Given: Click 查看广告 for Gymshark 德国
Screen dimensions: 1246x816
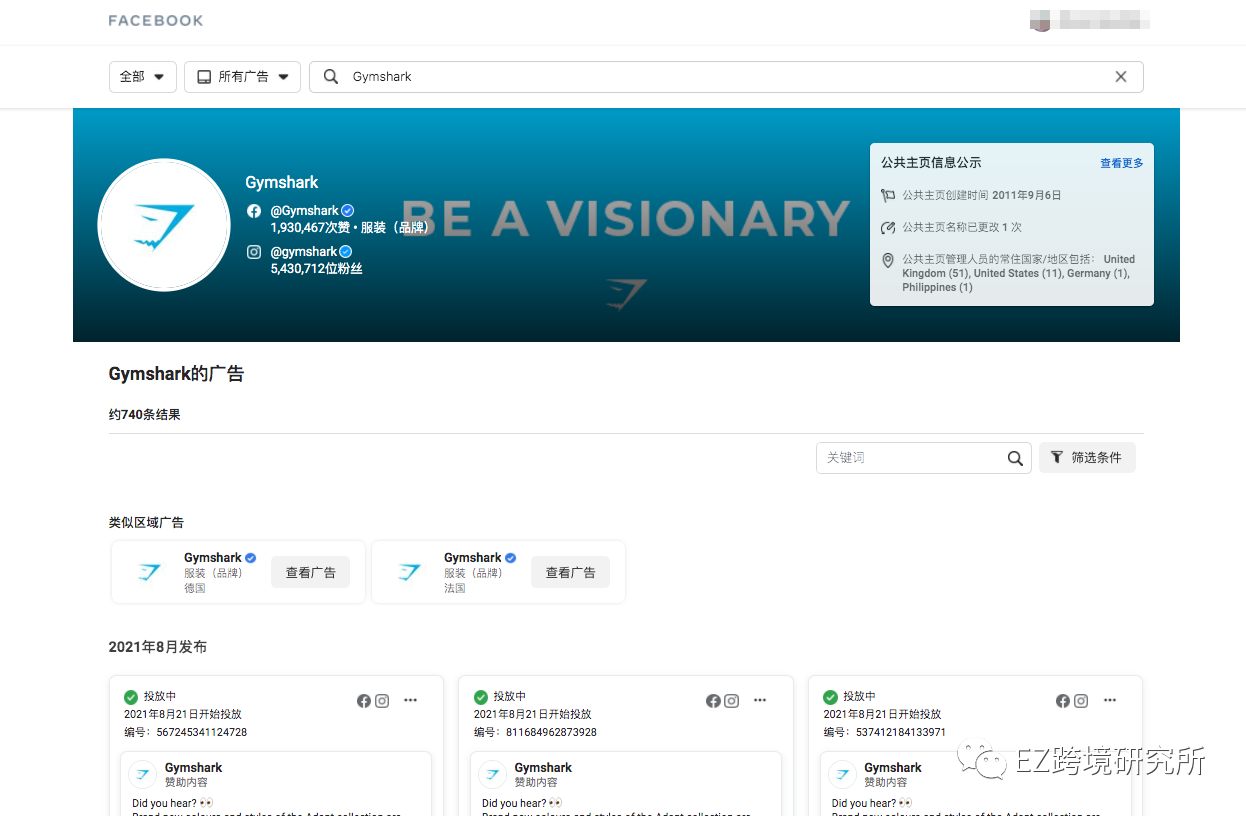Looking at the screenshot, I should click(310, 573).
